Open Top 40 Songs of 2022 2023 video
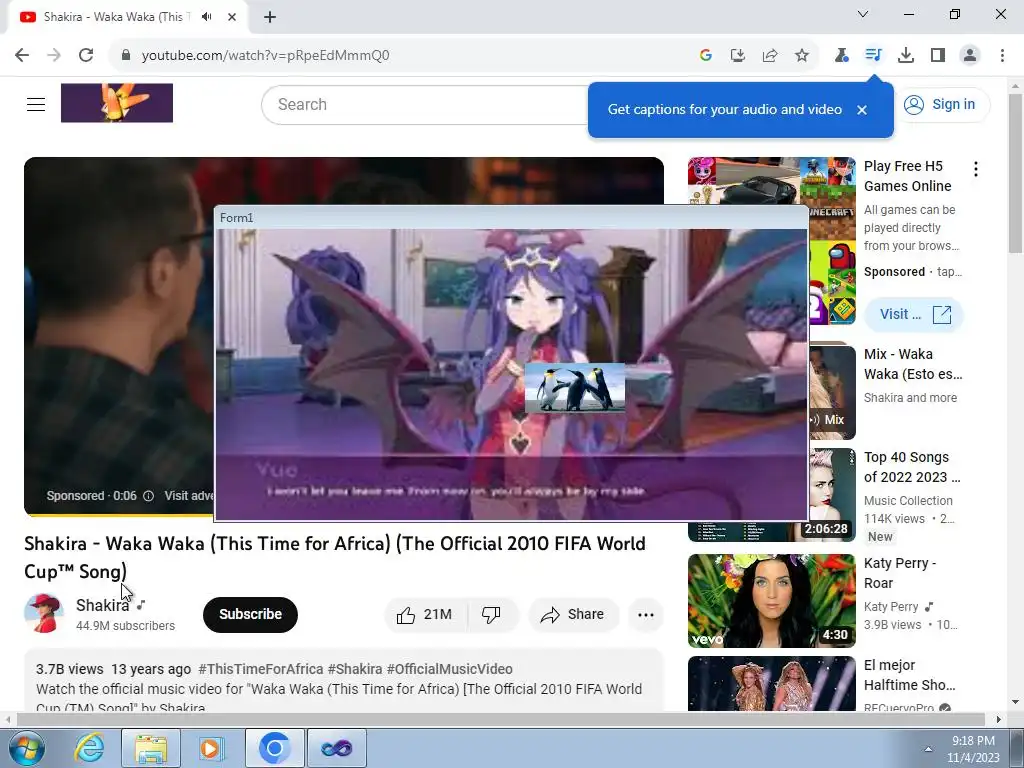This screenshot has height=768, width=1024. 912,467
